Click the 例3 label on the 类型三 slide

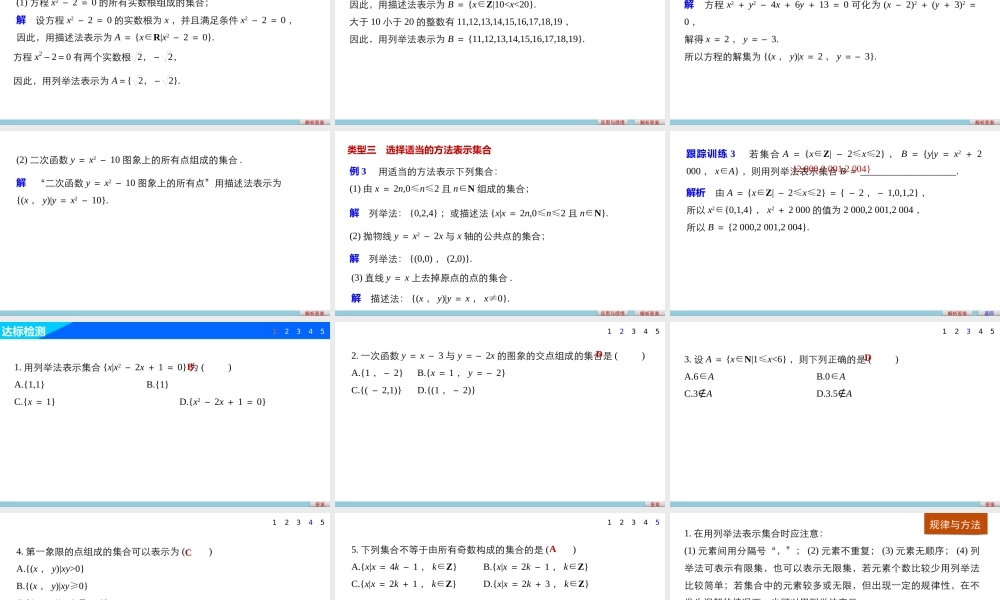click(352, 174)
